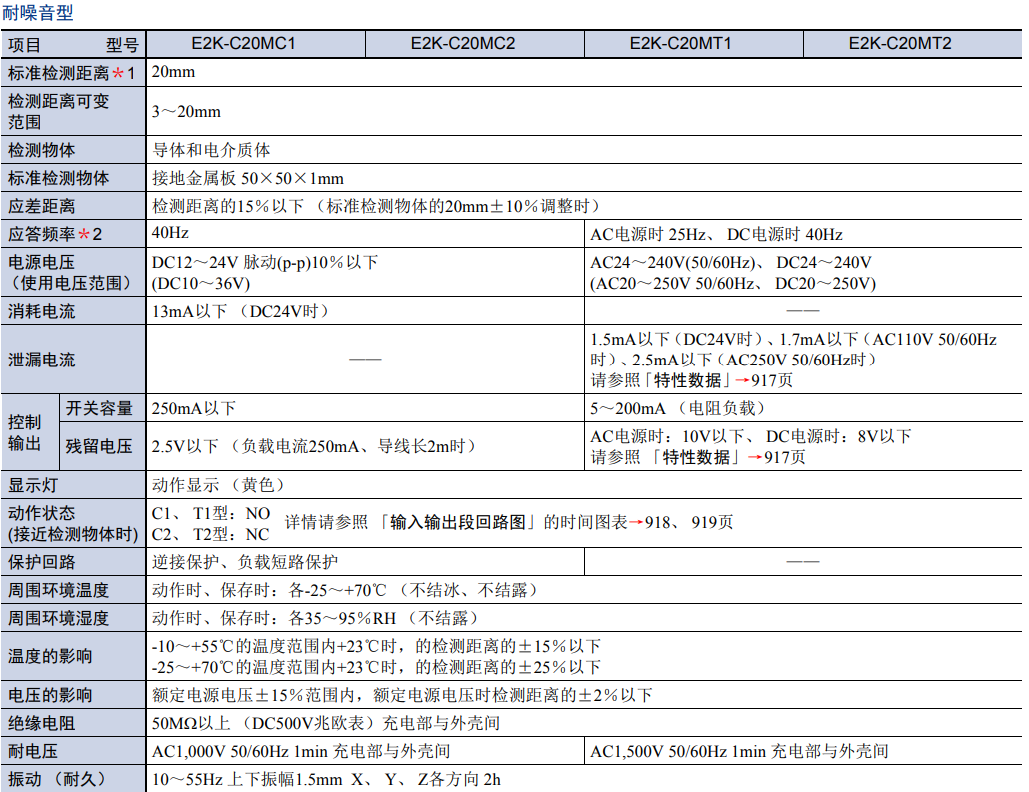
Task: Select the AC24～240V(50/60Hz) supply voltage text
Action: pos(731,262)
